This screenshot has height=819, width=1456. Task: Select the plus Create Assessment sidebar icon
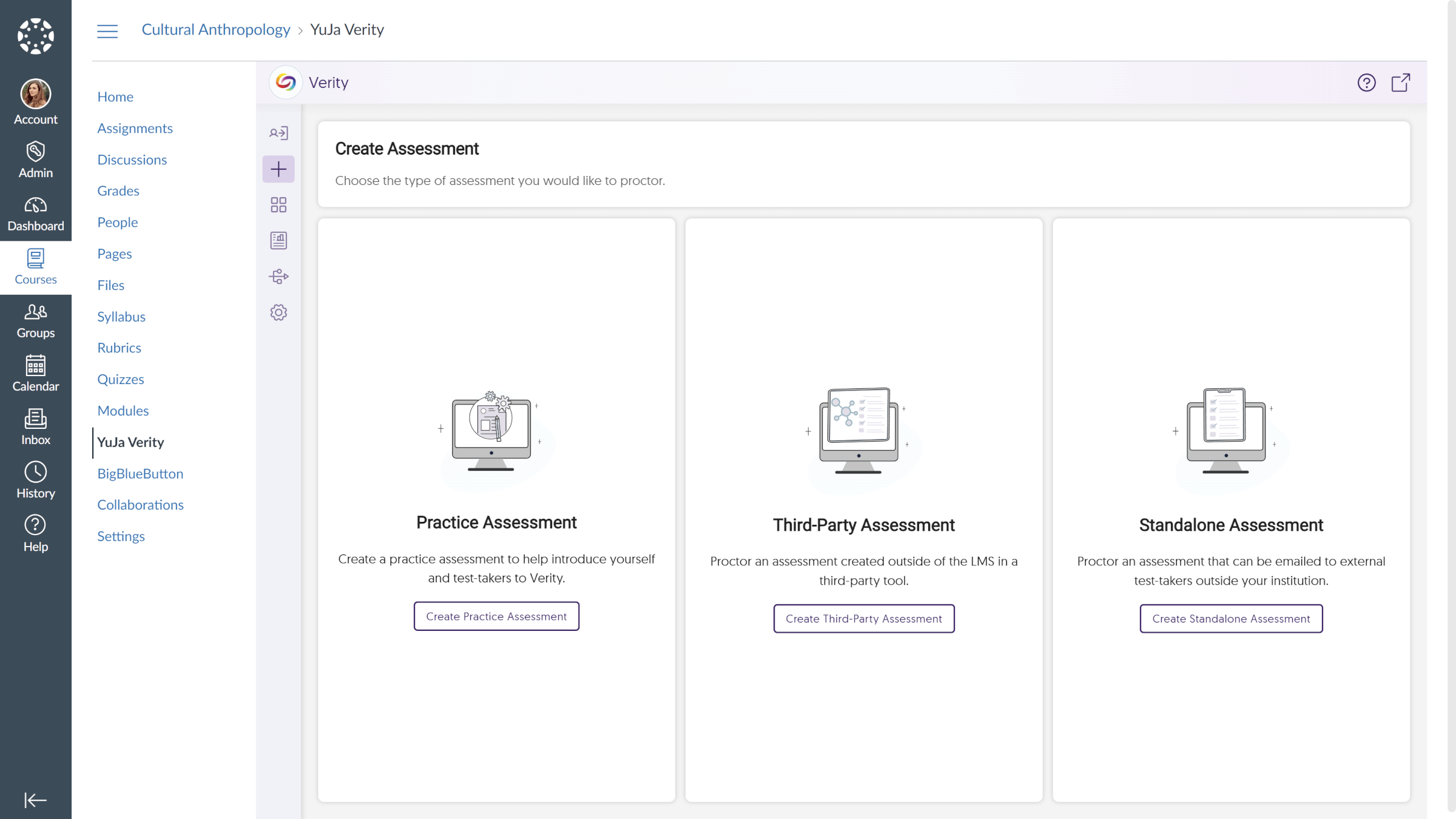278,169
